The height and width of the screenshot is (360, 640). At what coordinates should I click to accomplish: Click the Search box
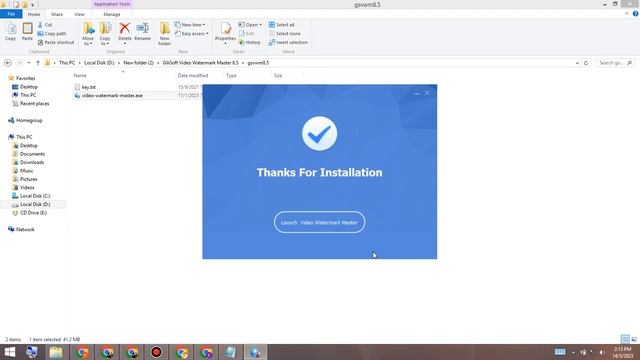[615, 63]
